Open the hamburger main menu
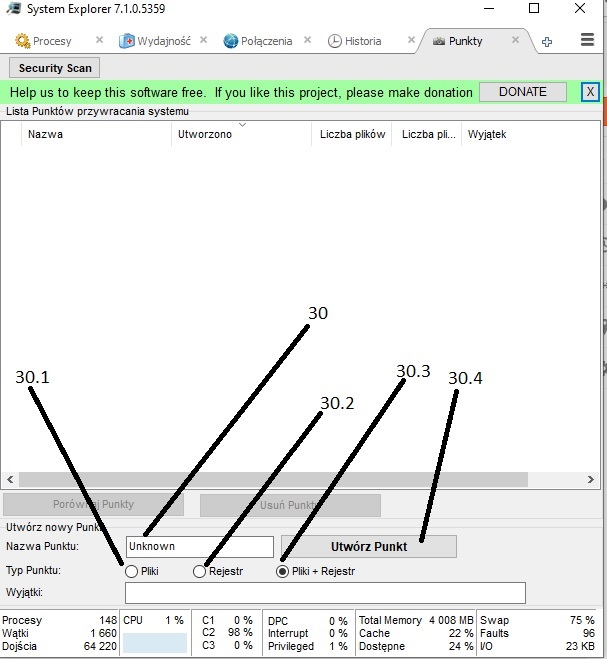607x659 pixels. pos(587,40)
